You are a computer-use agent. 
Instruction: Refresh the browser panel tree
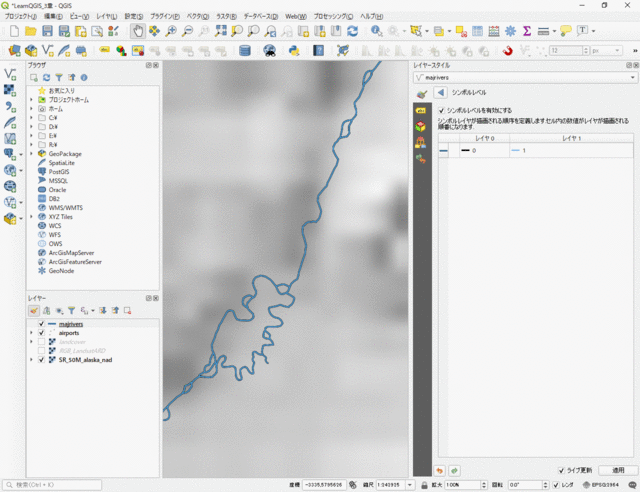(x=46, y=77)
